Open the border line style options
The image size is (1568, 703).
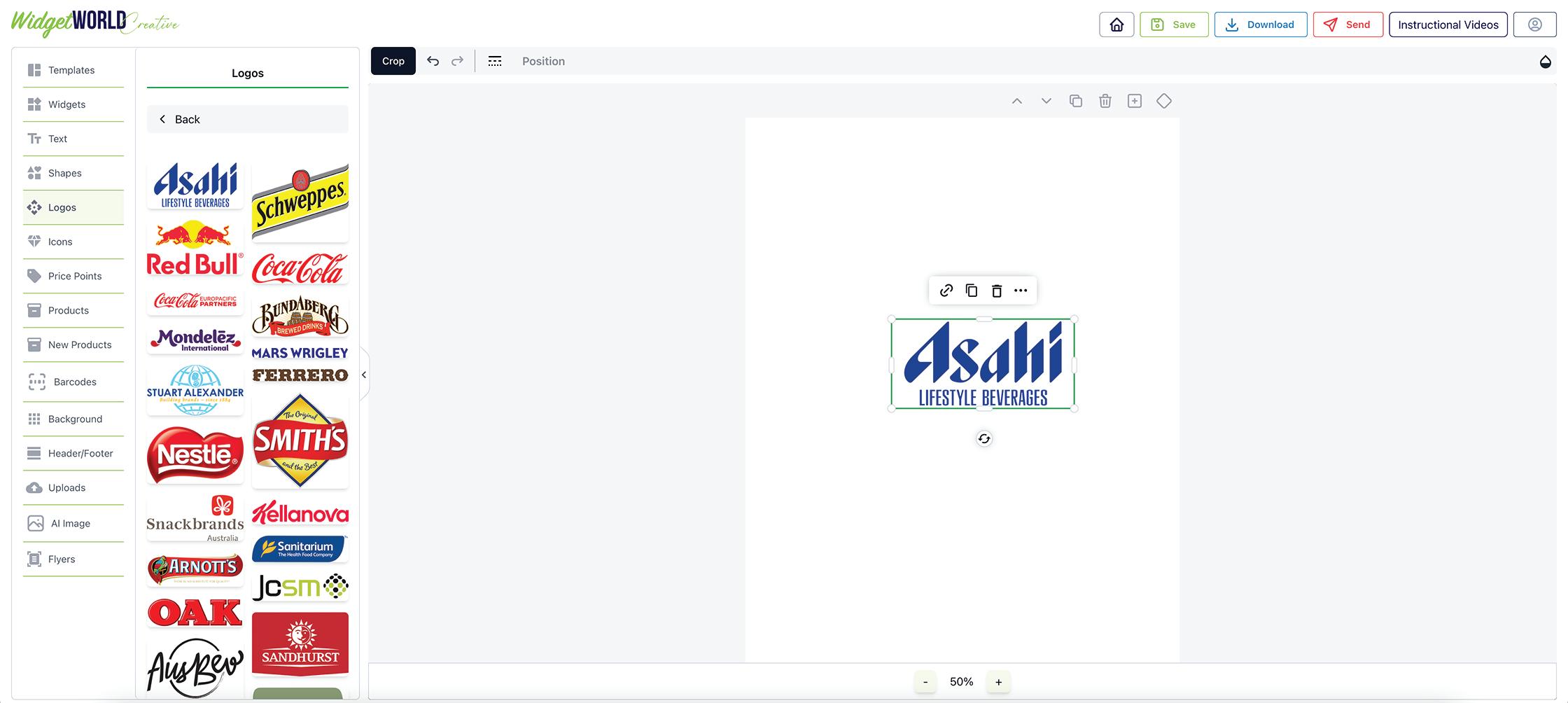click(x=495, y=61)
